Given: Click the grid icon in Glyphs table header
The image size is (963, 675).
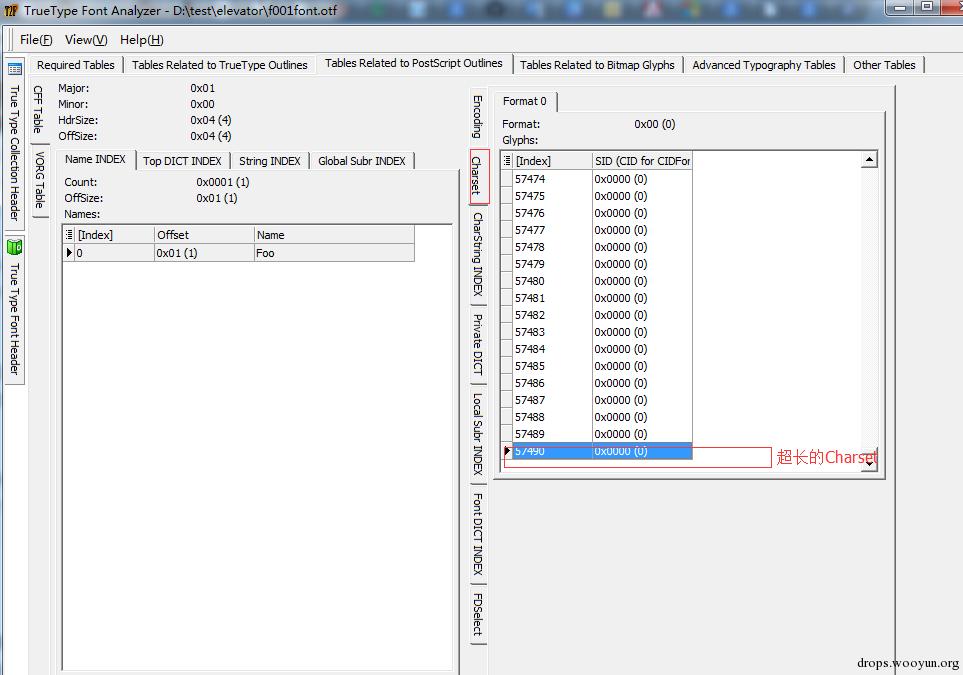Looking at the screenshot, I should tap(507, 161).
